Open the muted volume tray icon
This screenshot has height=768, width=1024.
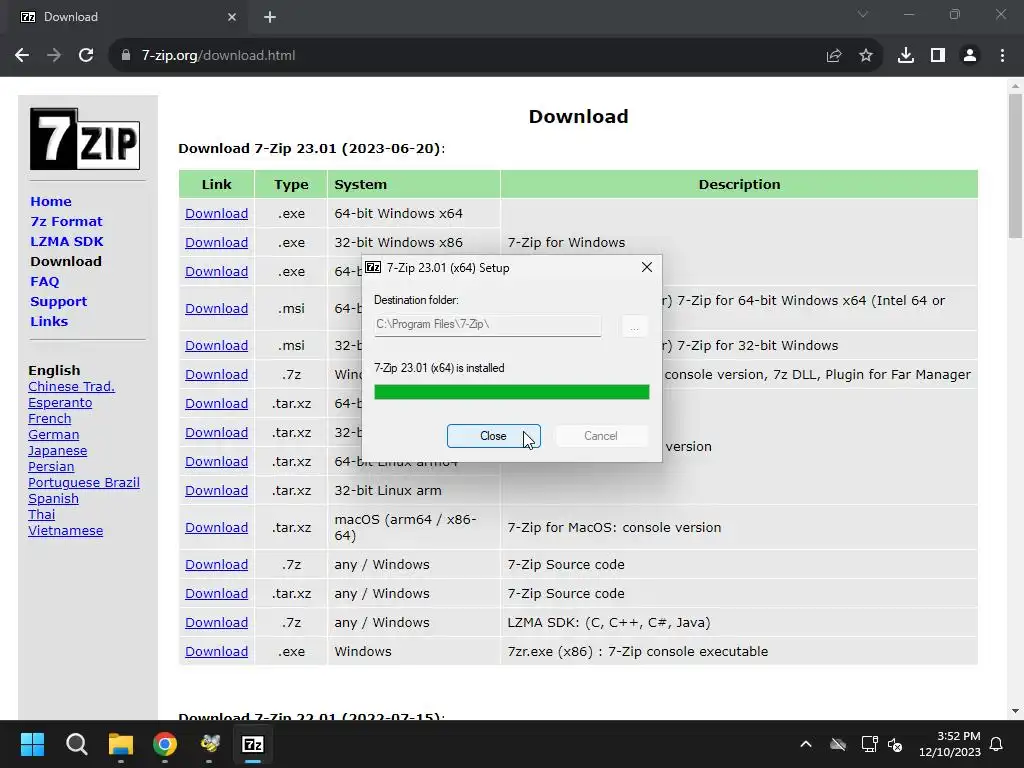[x=895, y=744]
